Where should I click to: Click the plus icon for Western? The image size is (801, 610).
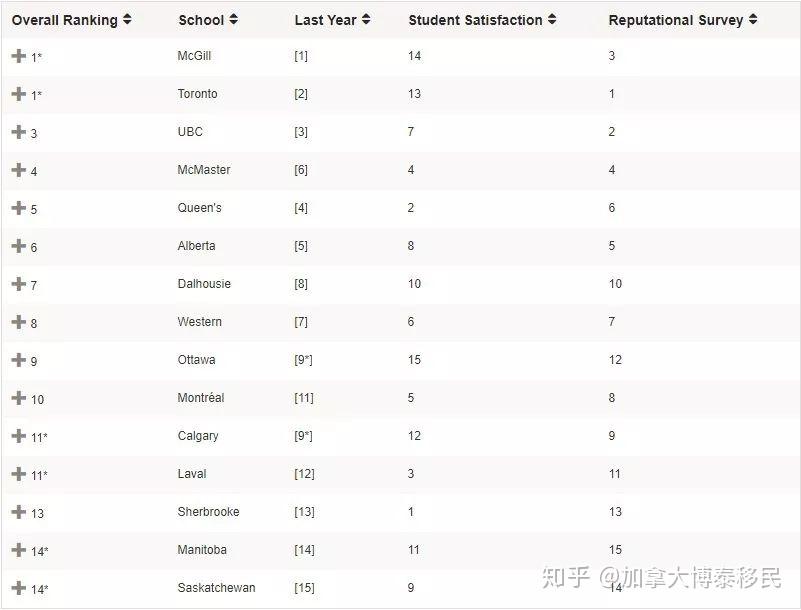(x=18, y=322)
